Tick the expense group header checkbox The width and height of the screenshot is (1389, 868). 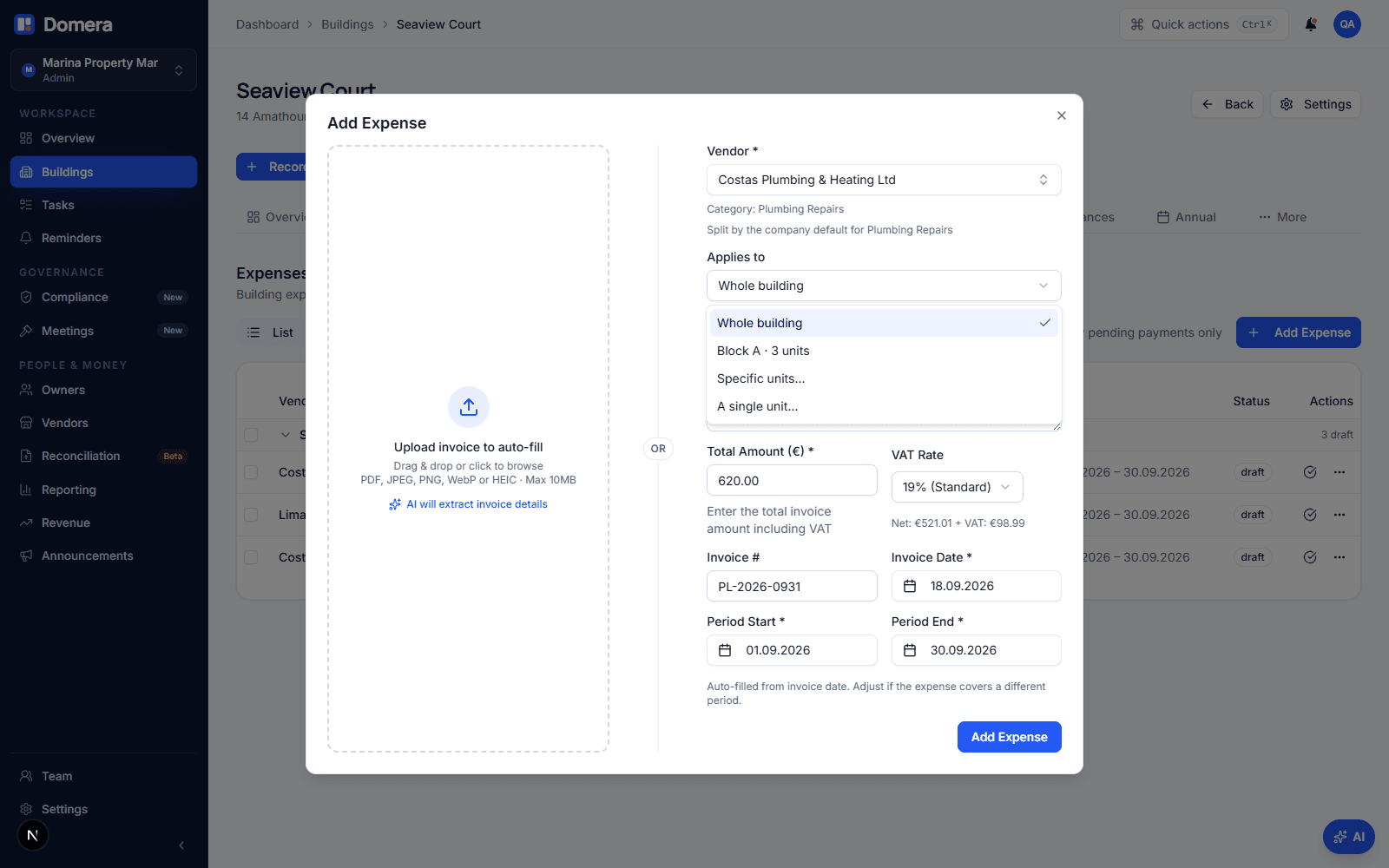[251, 435]
